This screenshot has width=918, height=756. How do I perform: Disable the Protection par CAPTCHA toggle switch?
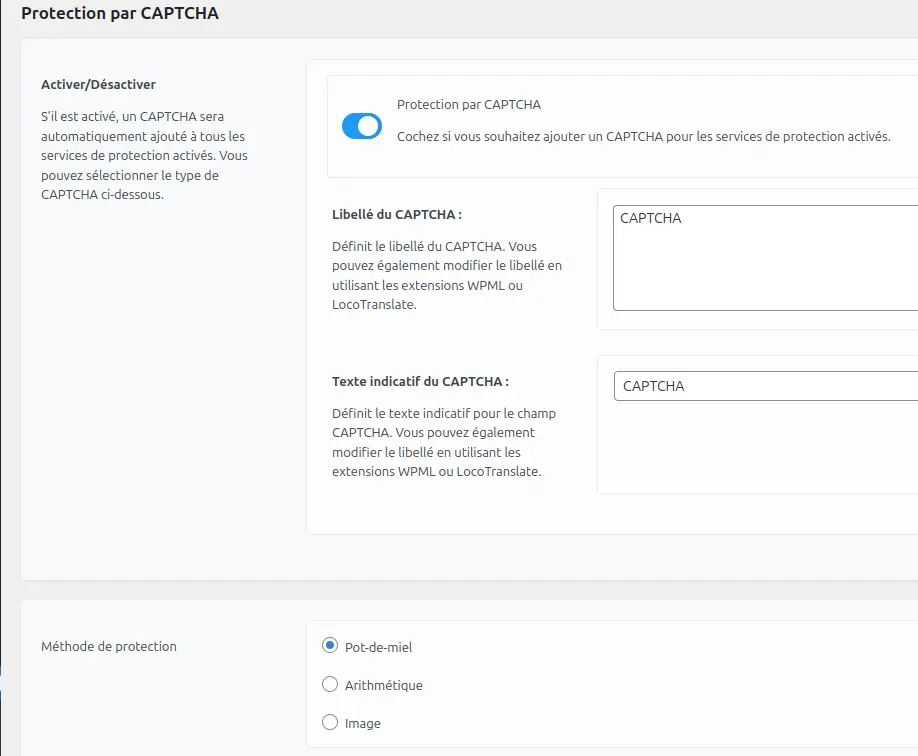(x=362, y=126)
